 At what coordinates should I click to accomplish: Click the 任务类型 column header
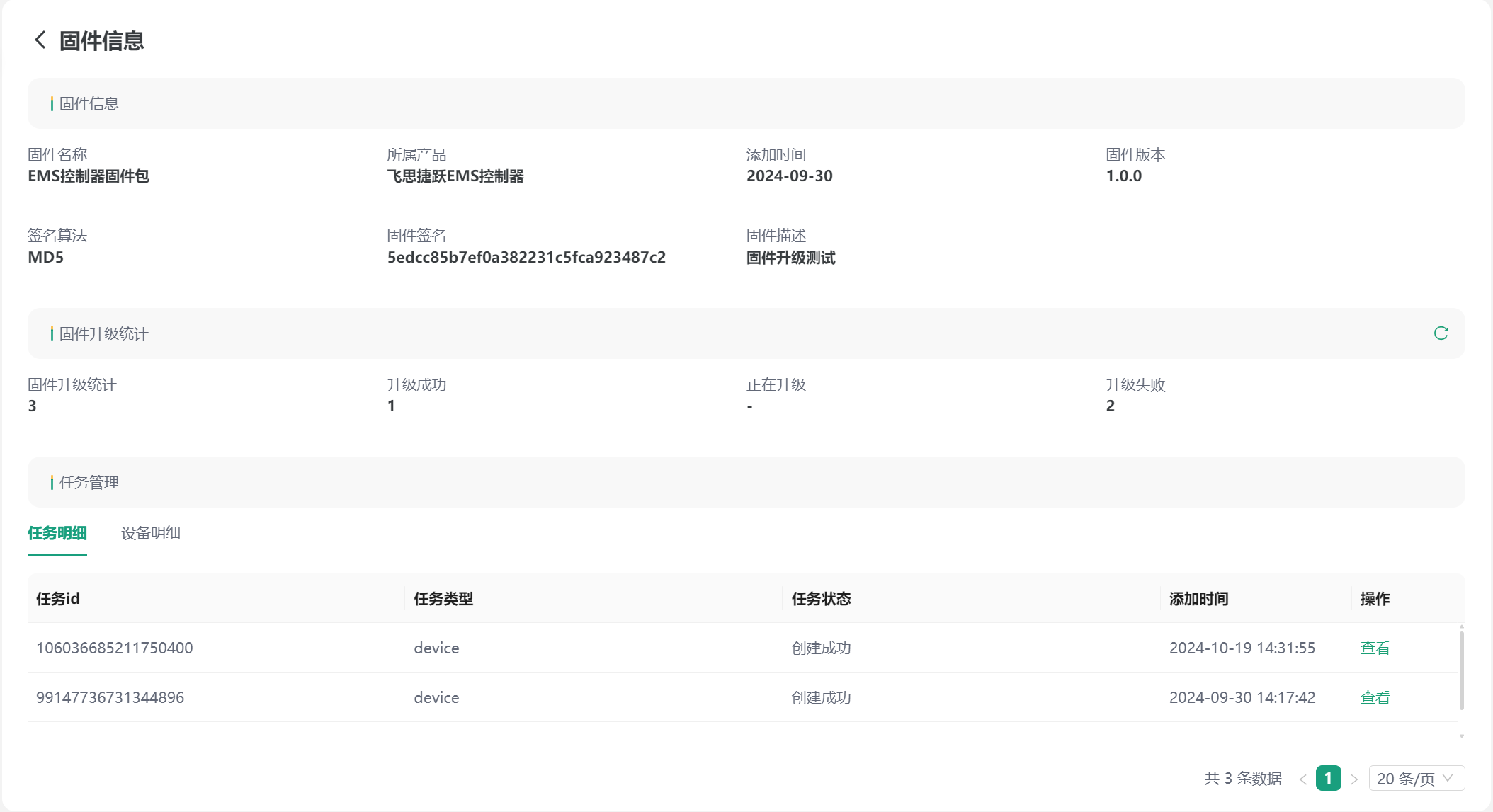[443, 599]
